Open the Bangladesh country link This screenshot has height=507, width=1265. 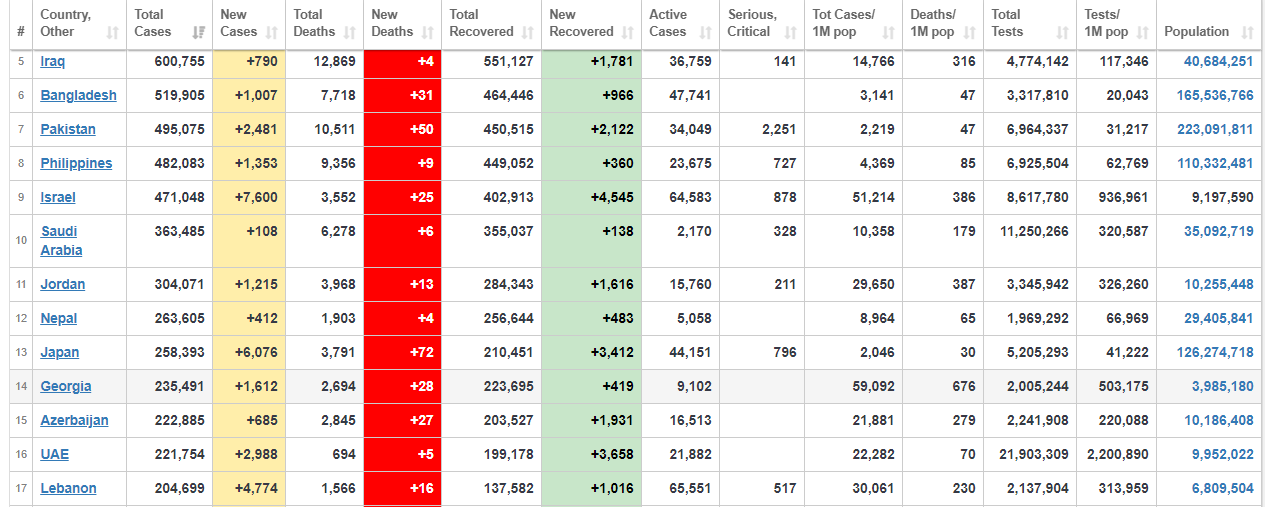pos(78,95)
